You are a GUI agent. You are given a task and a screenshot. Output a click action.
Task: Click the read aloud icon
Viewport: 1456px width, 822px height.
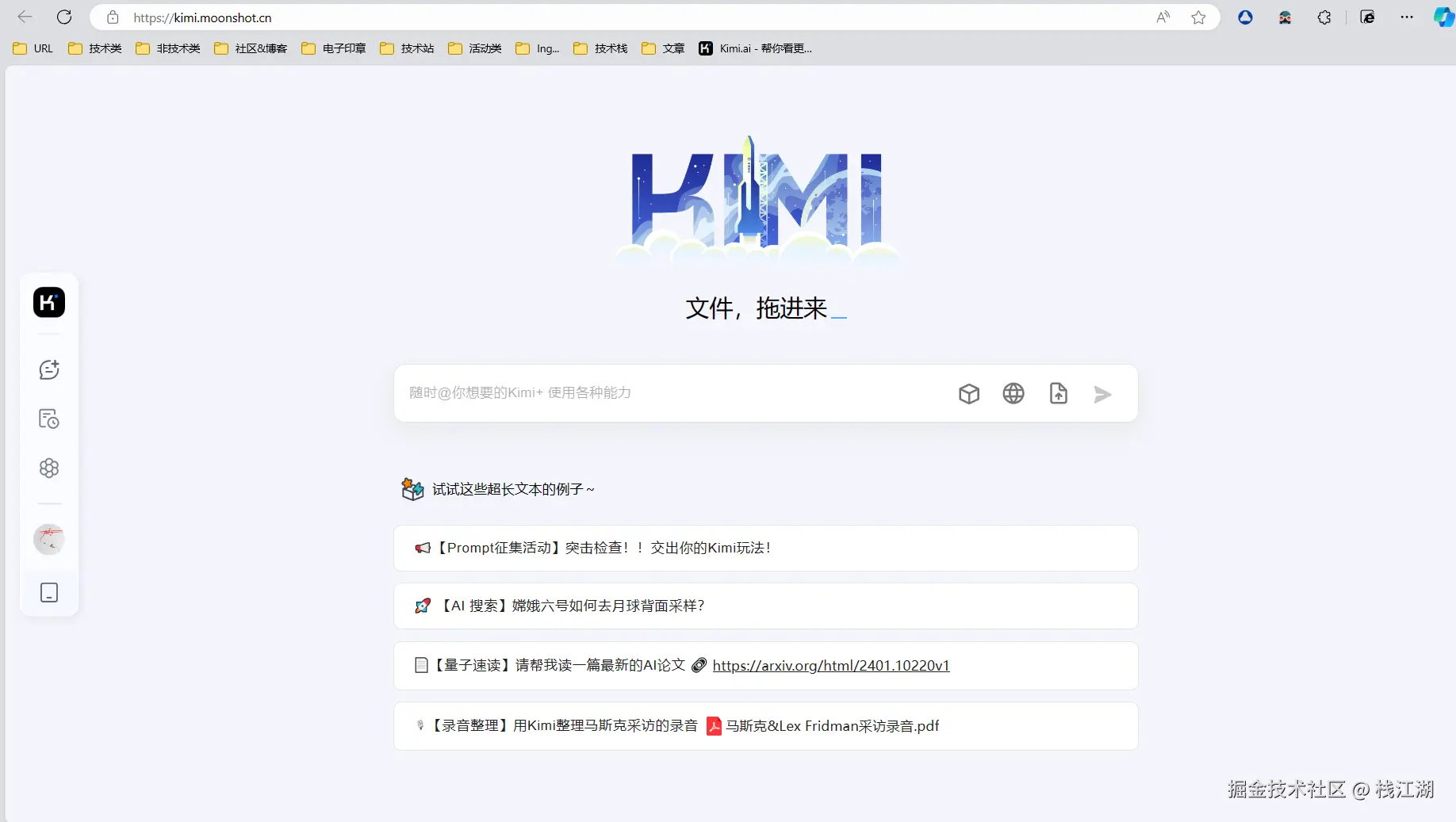pyautogui.click(x=1163, y=17)
